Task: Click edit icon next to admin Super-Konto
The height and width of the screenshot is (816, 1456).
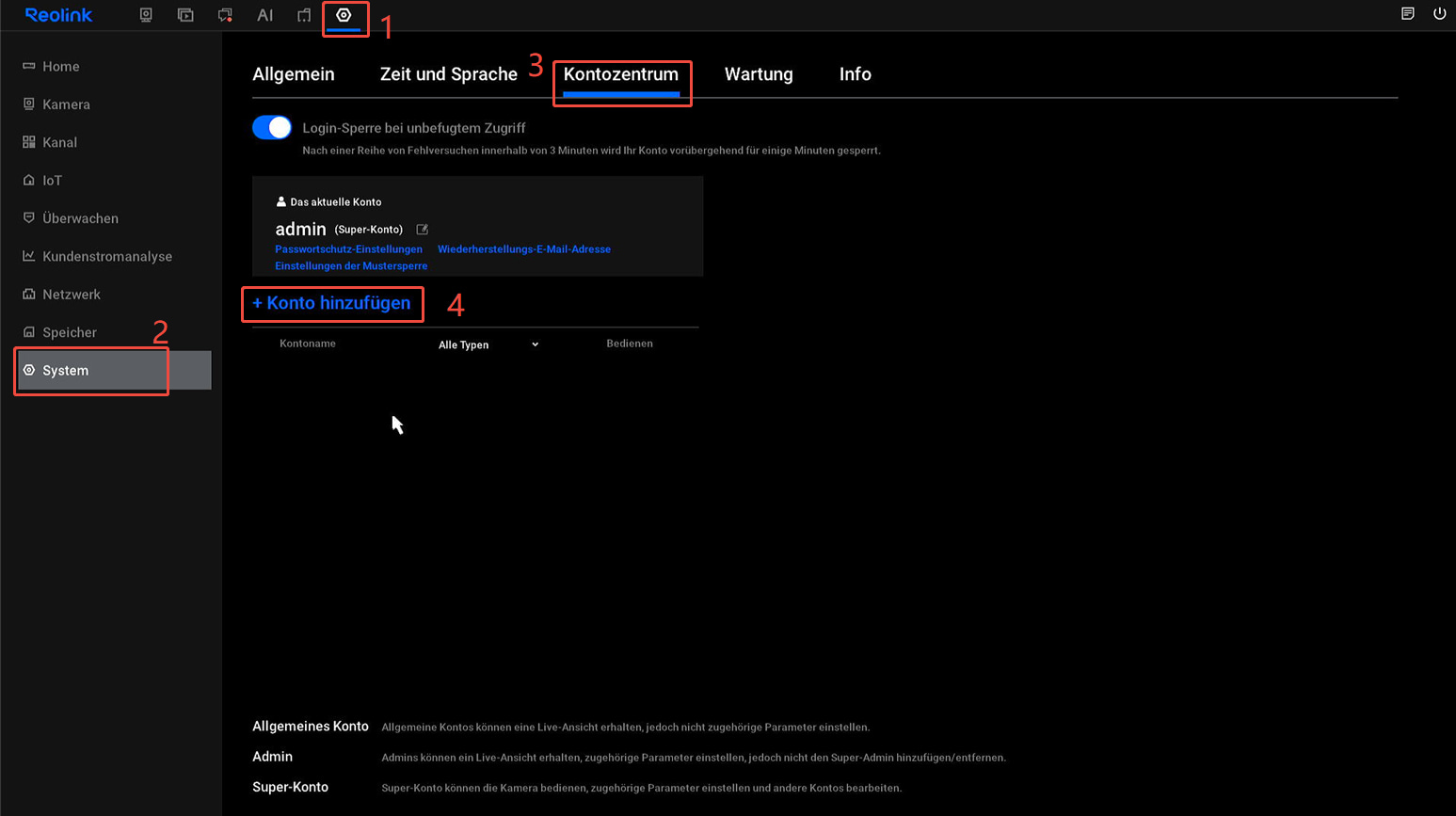Action: point(423,229)
